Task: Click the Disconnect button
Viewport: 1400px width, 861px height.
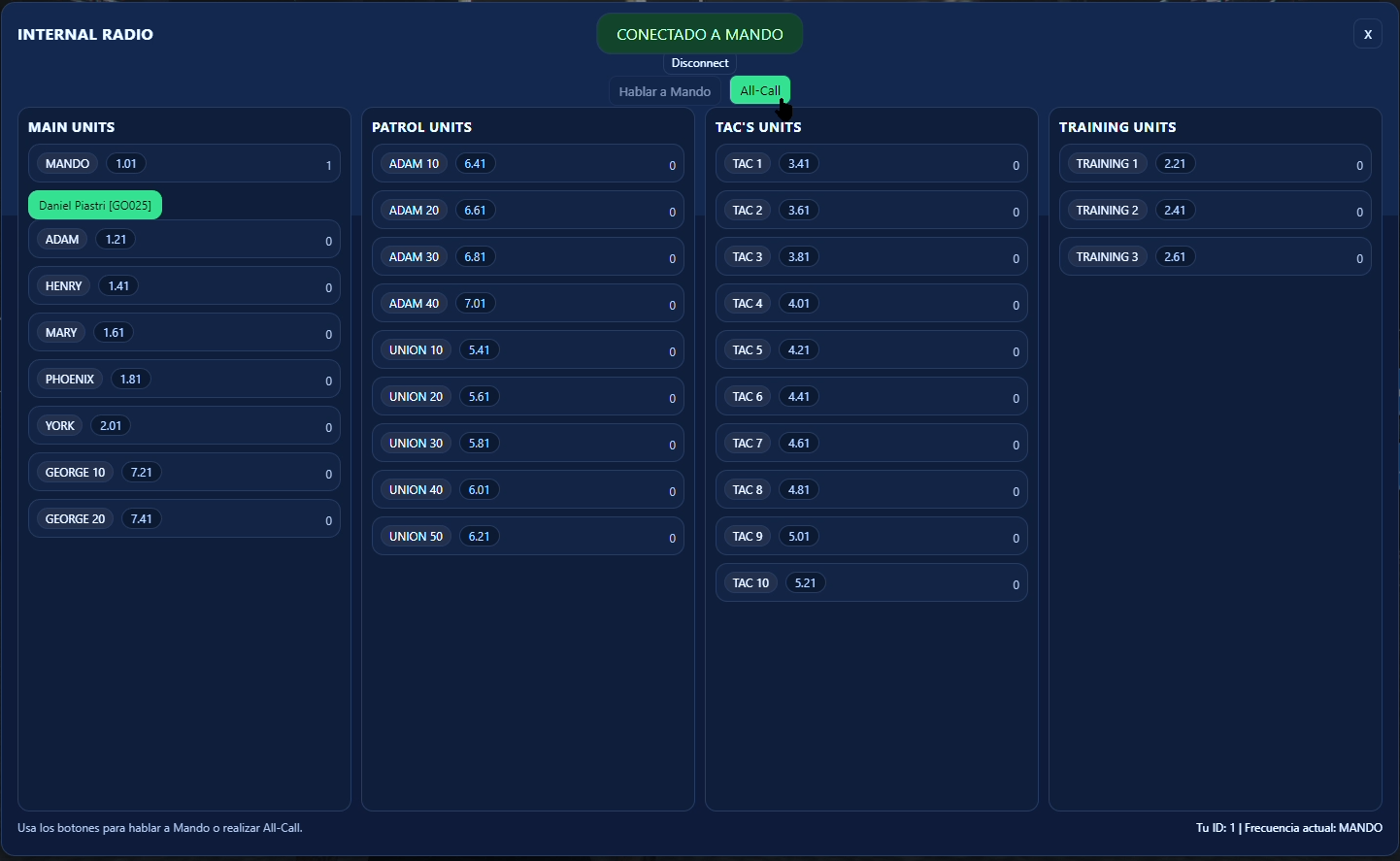Action: coord(699,63)
